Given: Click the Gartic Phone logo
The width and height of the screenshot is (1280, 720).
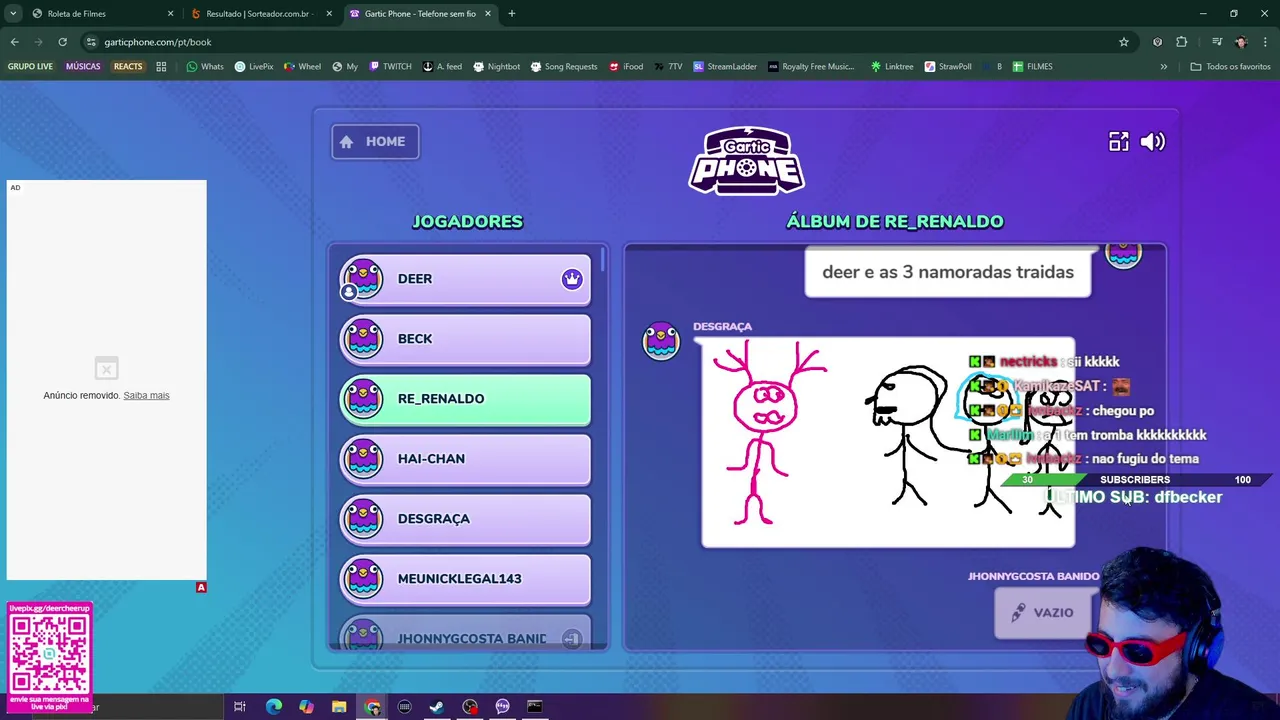Looking at the screenshot, I should 746,160.
